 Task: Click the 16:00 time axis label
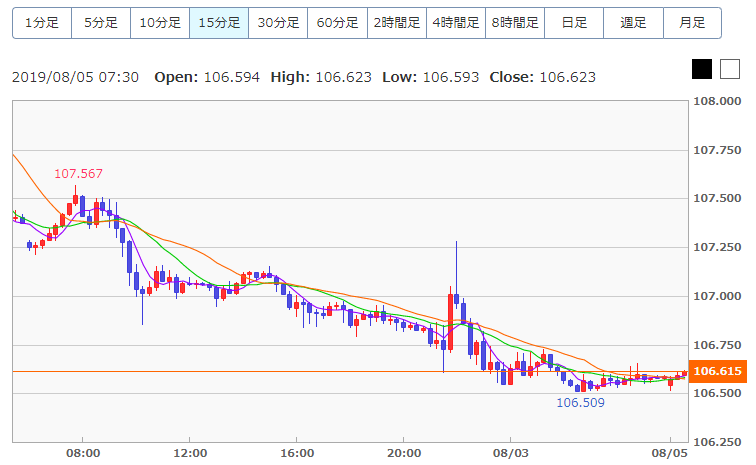296,452
